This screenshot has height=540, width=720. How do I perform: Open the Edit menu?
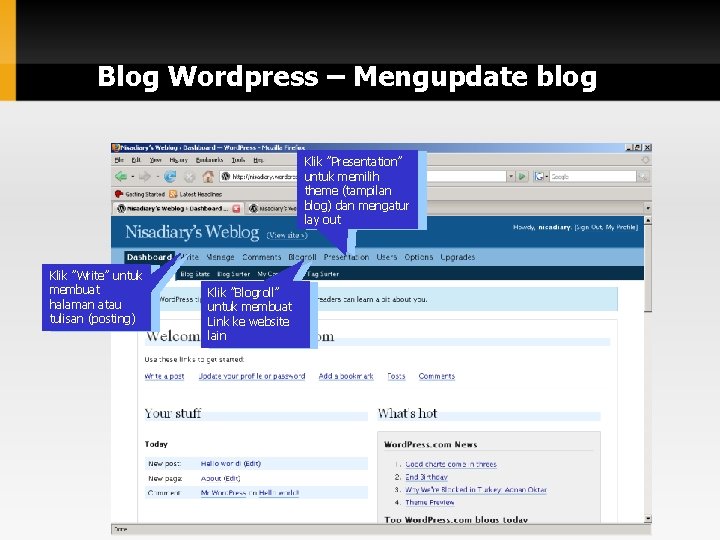click(136, 160)
